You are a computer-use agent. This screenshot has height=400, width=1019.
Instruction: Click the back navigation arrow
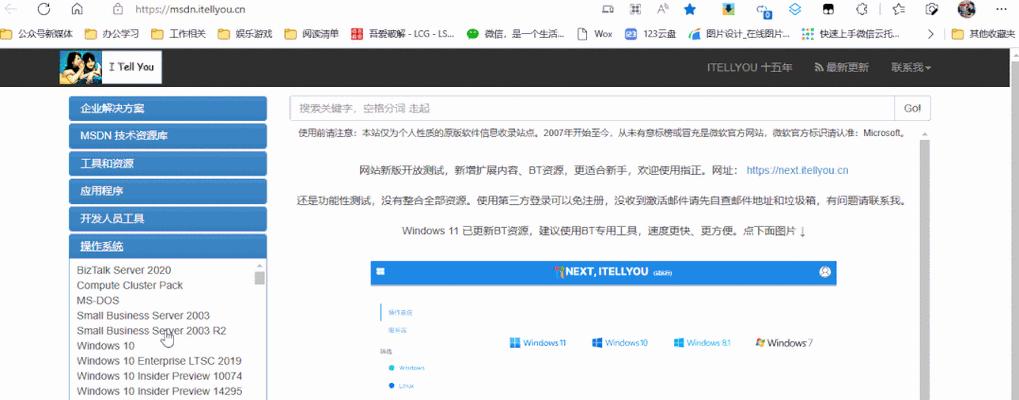point(10,9)
